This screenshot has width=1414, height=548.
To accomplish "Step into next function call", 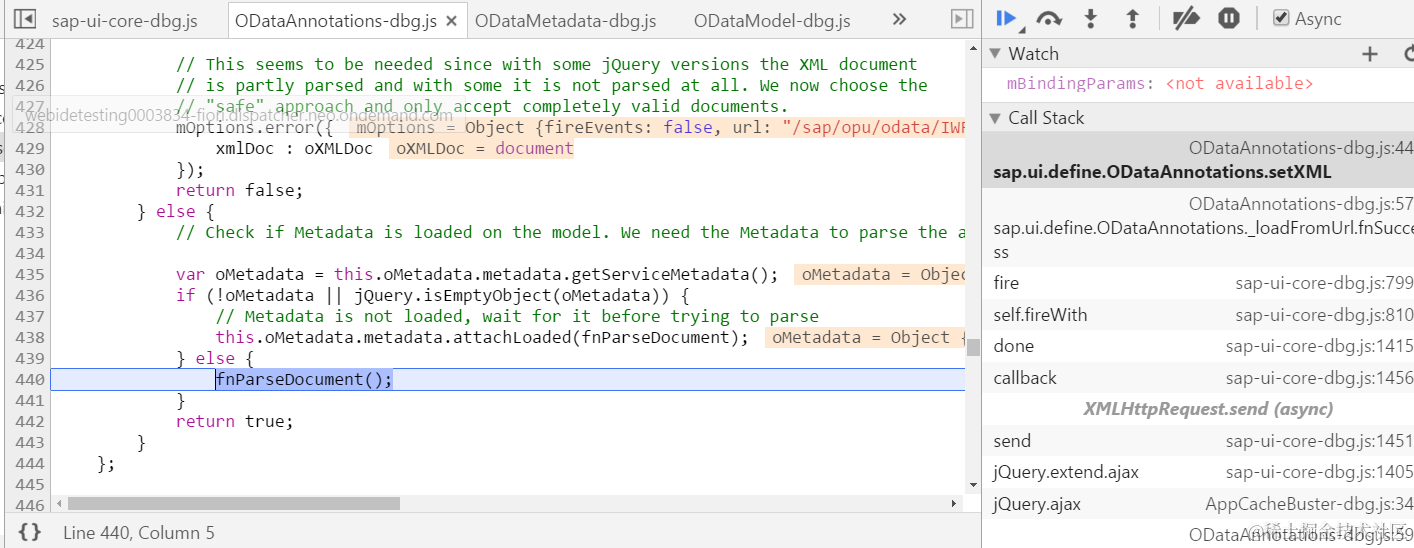I will coord(1091,18).
